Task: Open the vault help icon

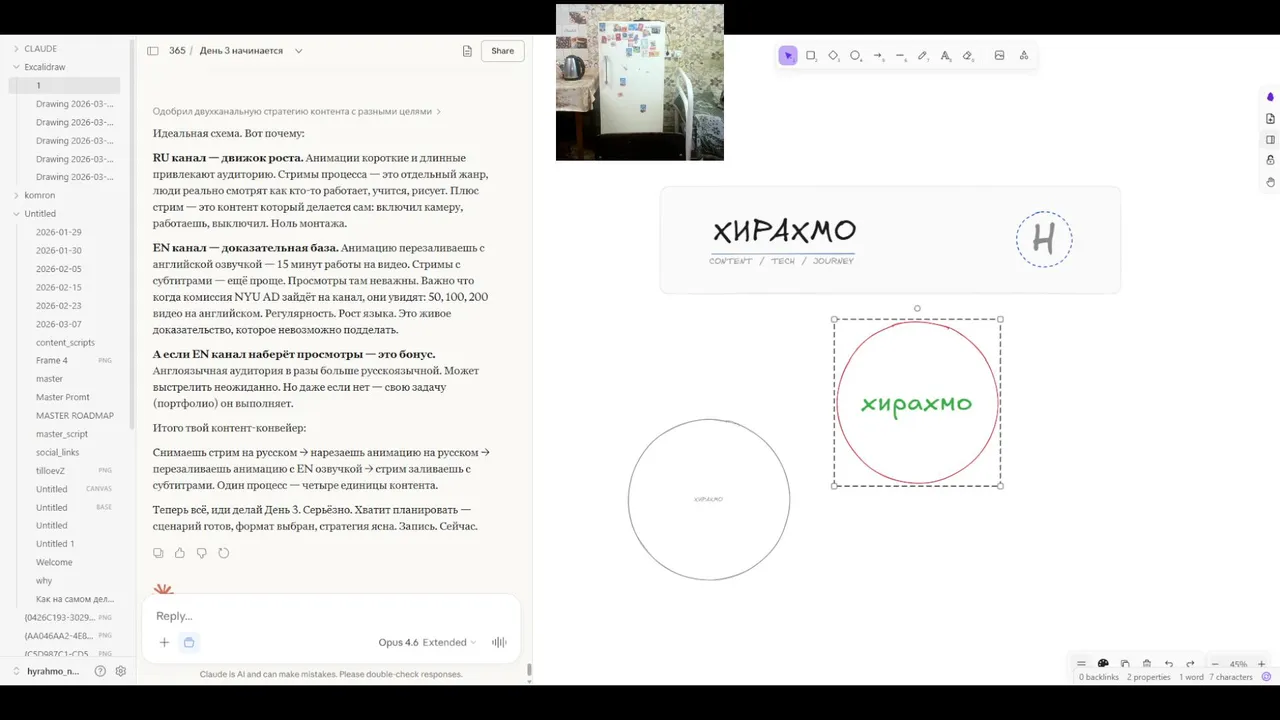Action: point(100,671)
